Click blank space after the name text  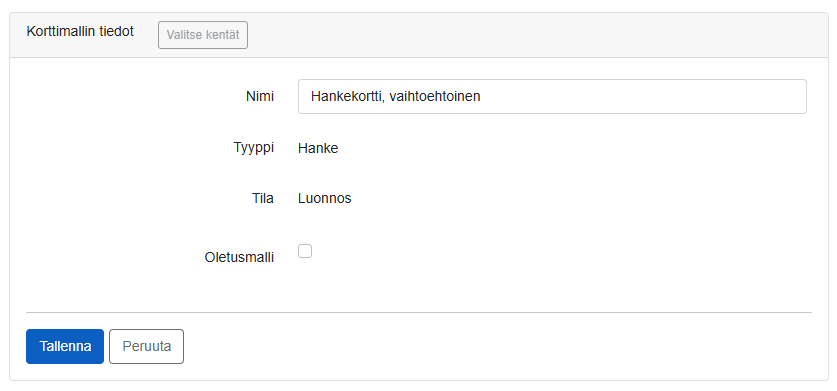click(641, 97)
